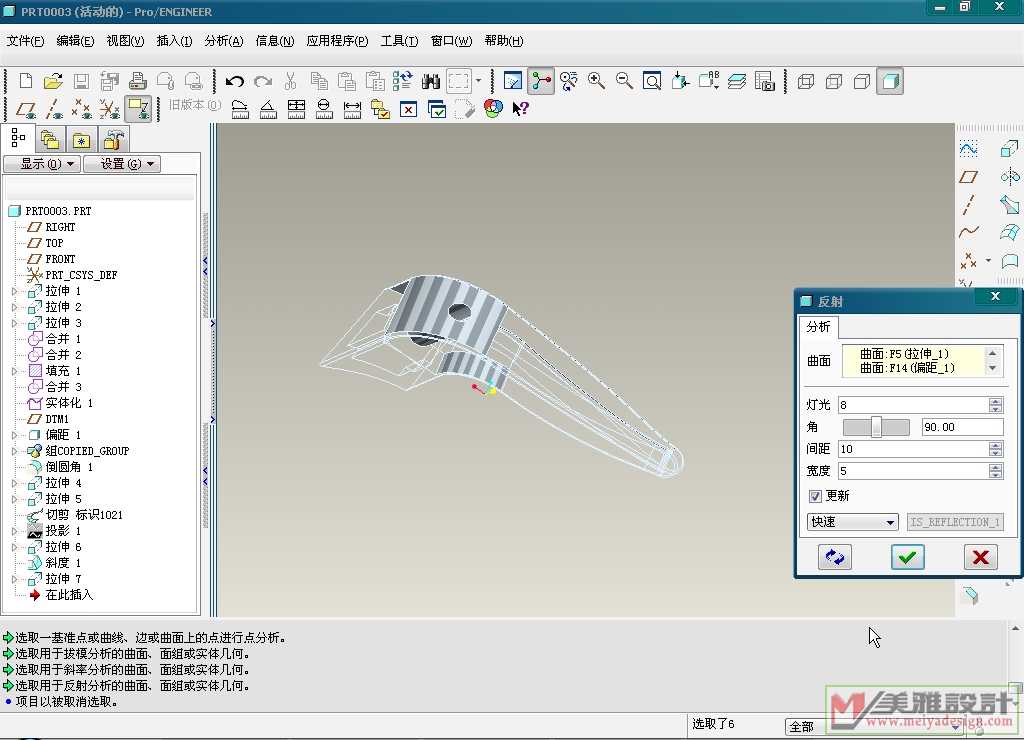Viewport: 1024px width, 740px height.
Task: Click the 灯光 value field showing 8
Action: [x=914, y=405]
